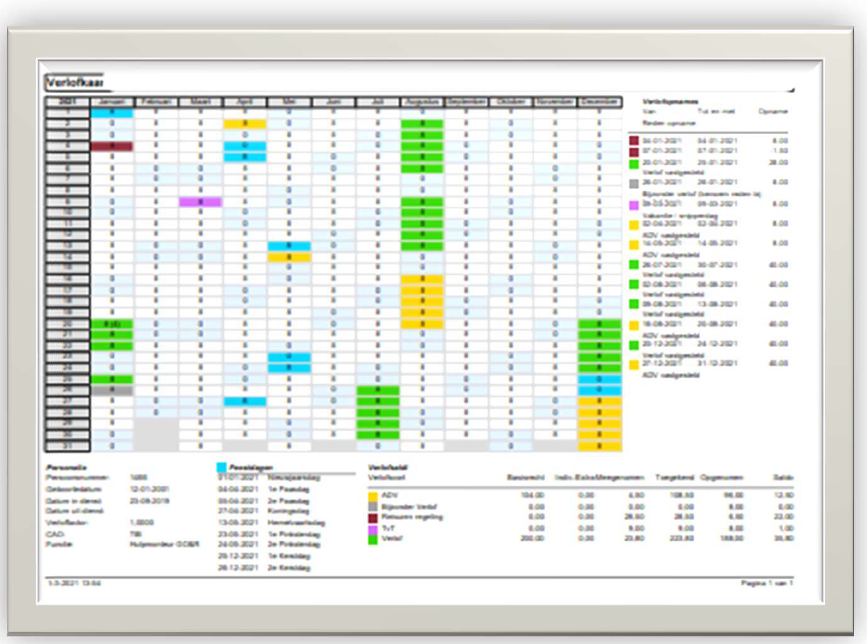Click the yellow ADV swatch in the Verlofsaldo table

pyautogui.click(x=373, y=496)
